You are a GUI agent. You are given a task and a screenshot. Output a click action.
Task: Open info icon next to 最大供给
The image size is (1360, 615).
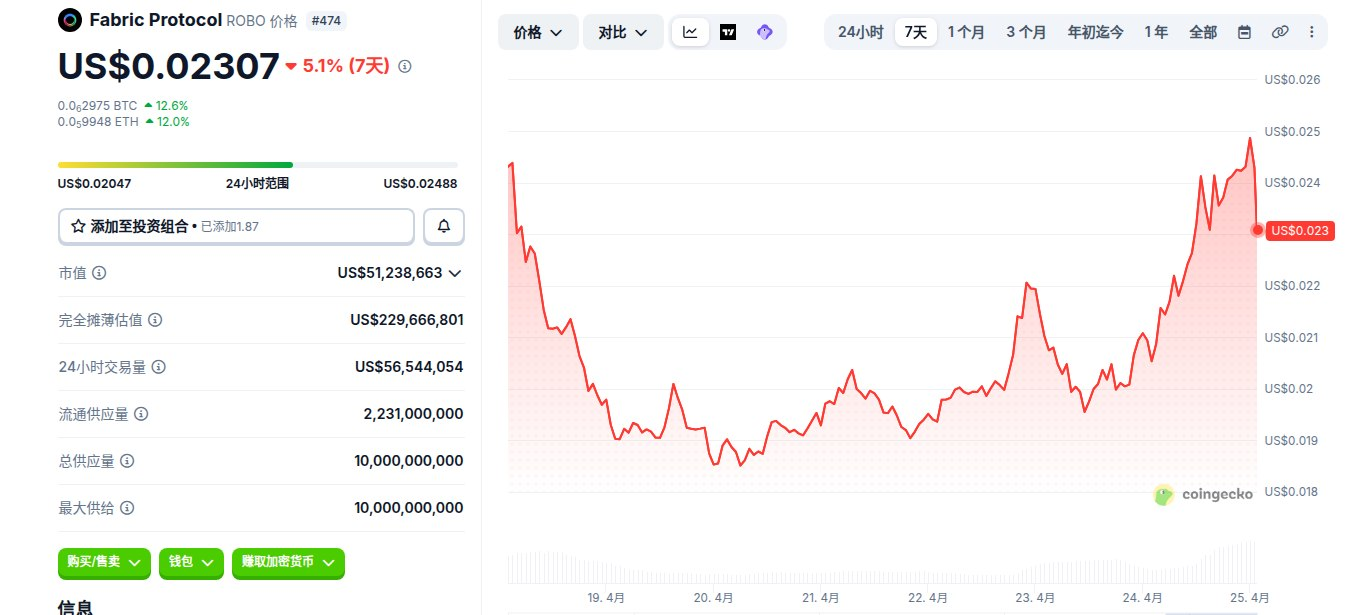127,508
